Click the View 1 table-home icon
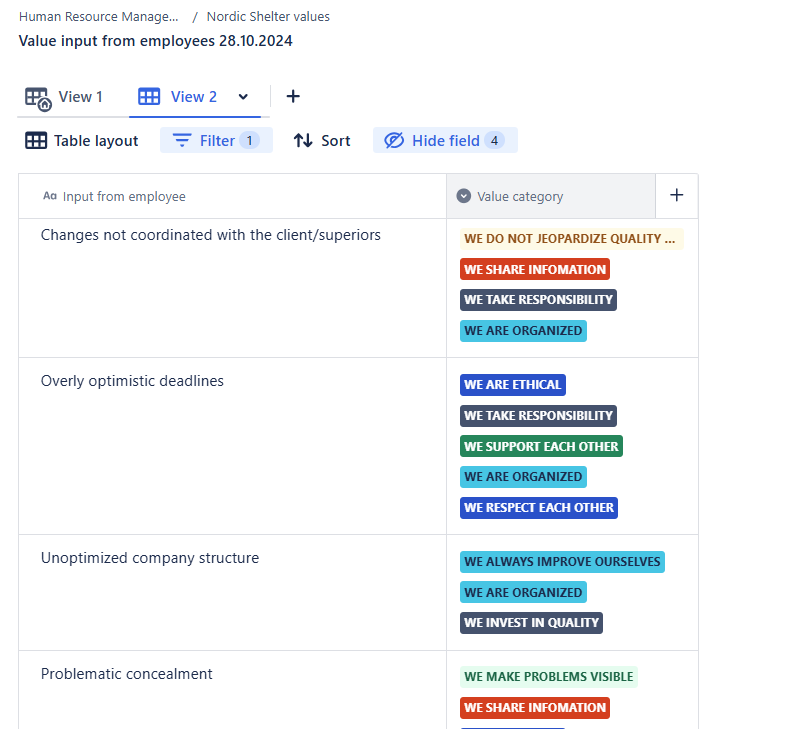This screenshot has width=793, height=729. [38, 99]
